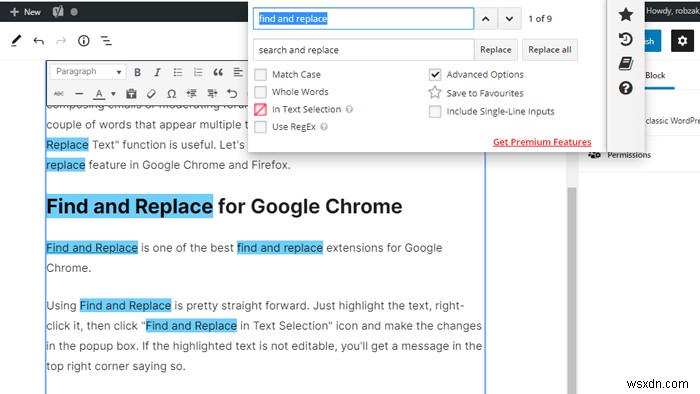700x394 pixels.
Task: Toggle the settings gear button
Action: click(x=682, y=41)
